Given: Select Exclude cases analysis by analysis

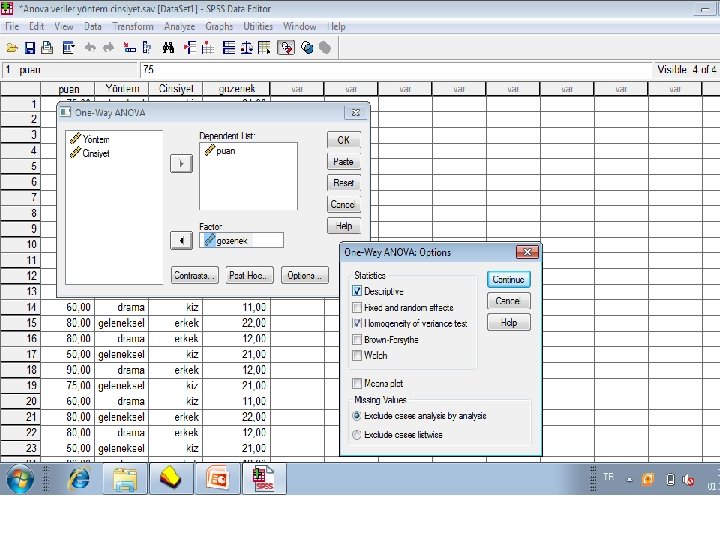Looking at the screenshot, I should pyautogui.click(x=356, y=416).
